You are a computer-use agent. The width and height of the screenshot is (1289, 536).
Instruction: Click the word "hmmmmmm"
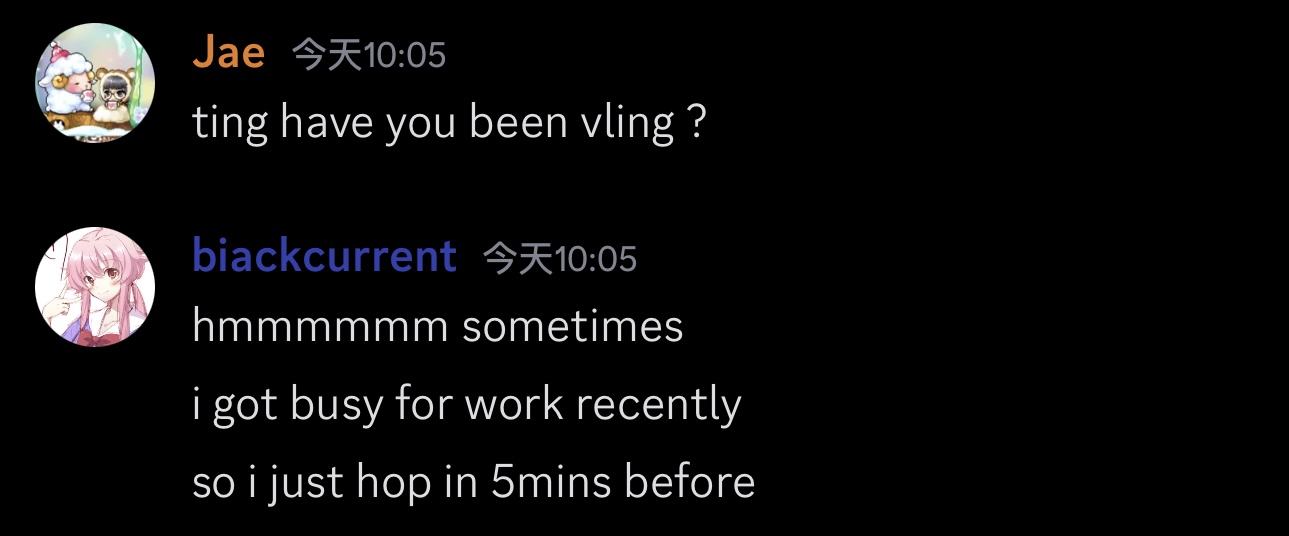tap(319, 327)
